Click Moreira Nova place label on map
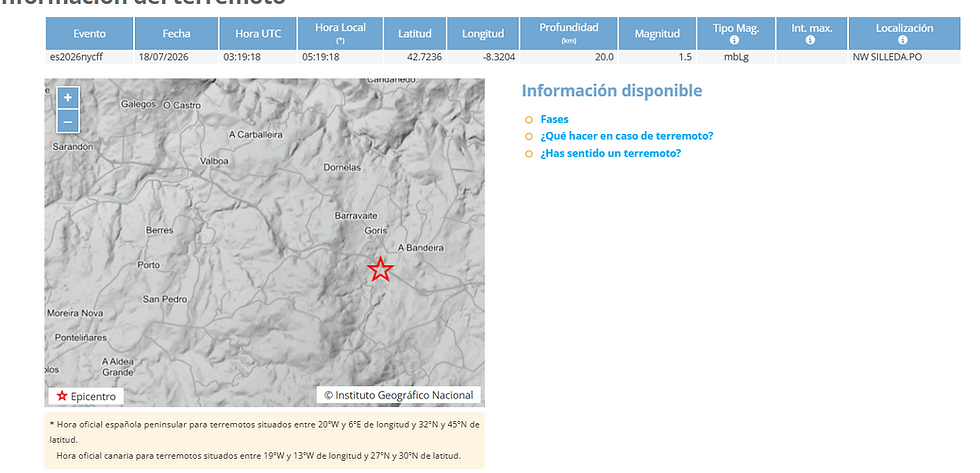 (75, 313)
